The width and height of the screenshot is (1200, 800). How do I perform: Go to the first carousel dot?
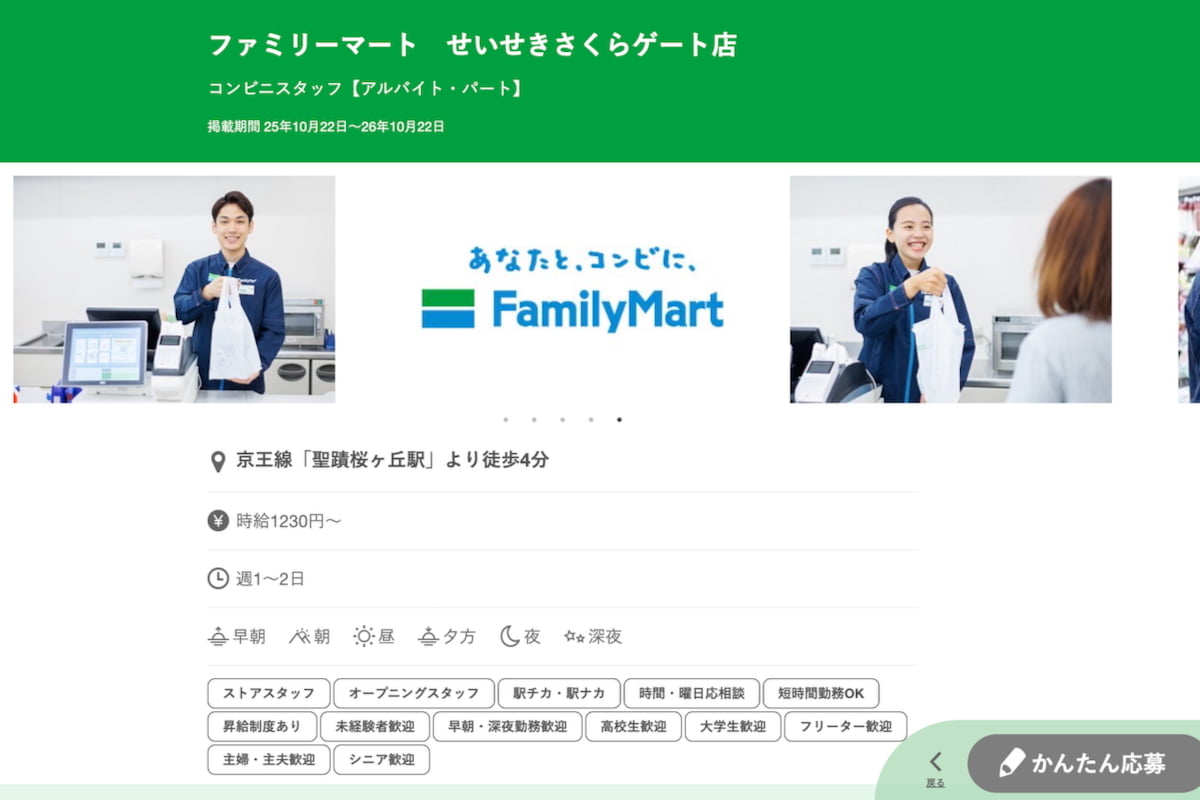(506, 420)
